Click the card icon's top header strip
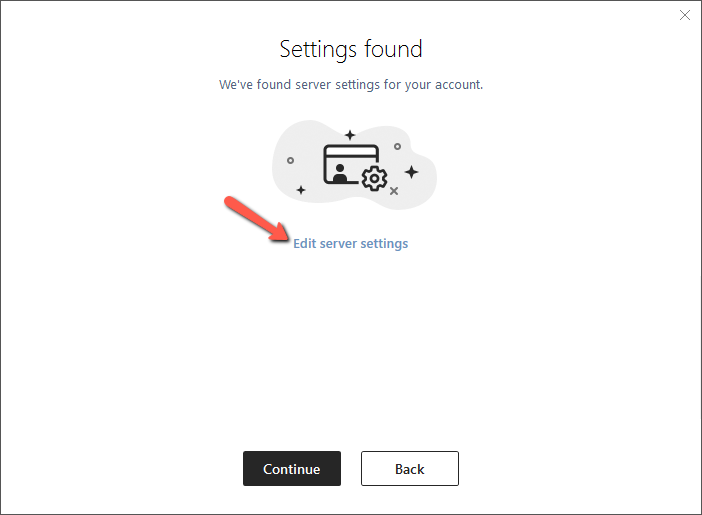 click(x=351, y=150)
